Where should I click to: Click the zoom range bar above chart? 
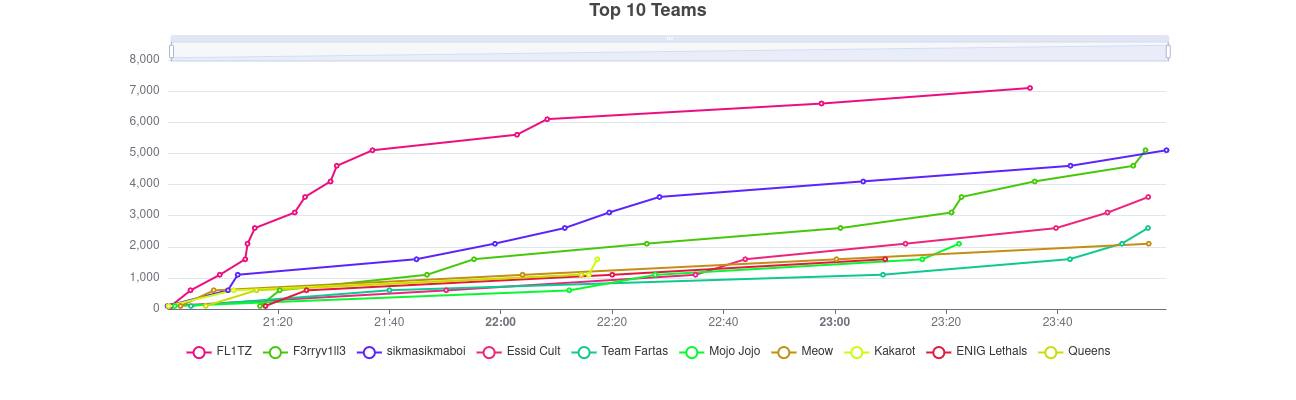669,51
